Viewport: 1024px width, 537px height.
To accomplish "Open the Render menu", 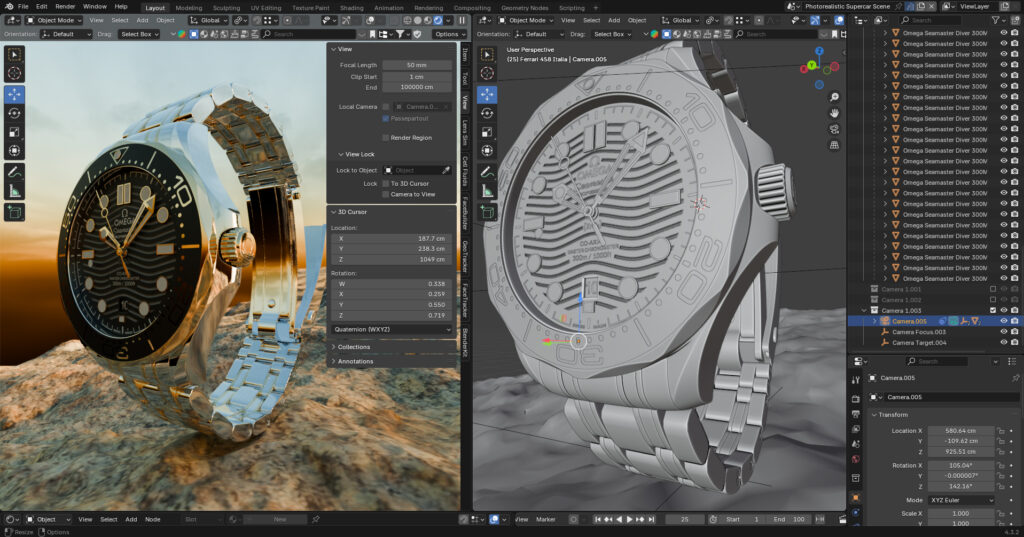I will point(65,7).
